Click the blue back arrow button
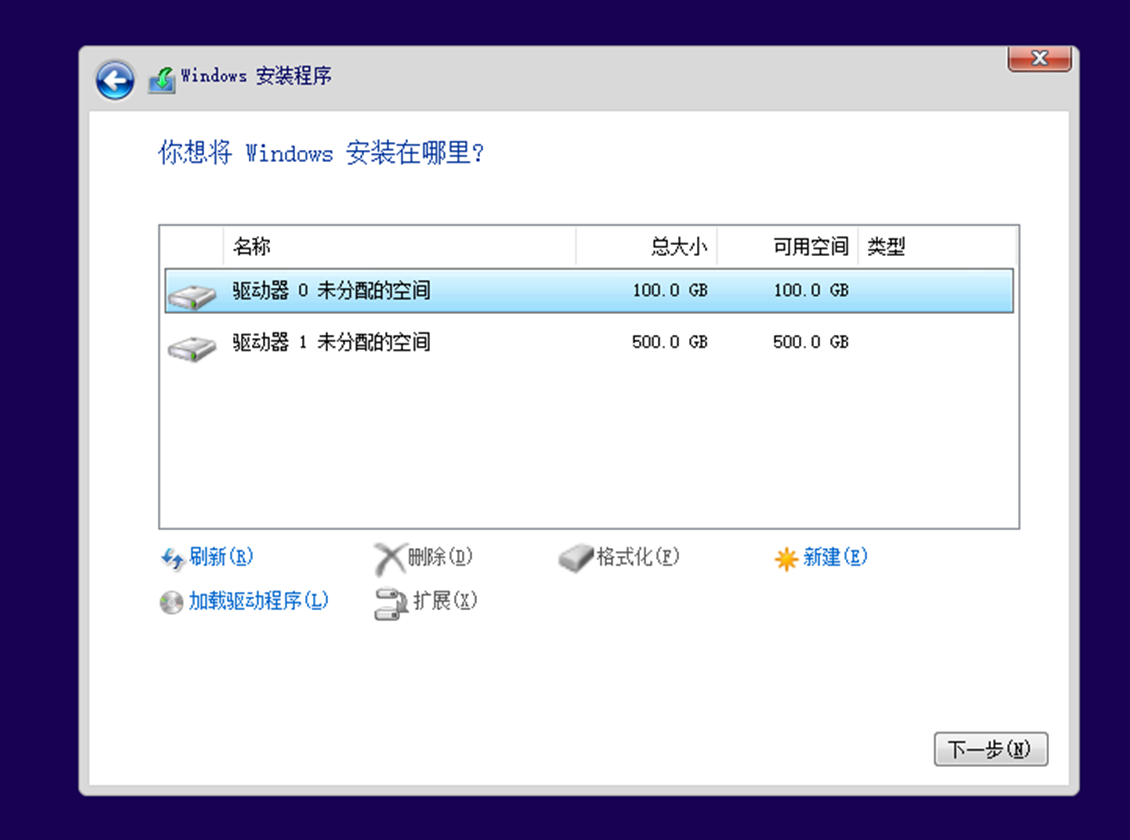The height and width of the screenshot is (840, 1130). pyautogui.click(x=115, y=80)
